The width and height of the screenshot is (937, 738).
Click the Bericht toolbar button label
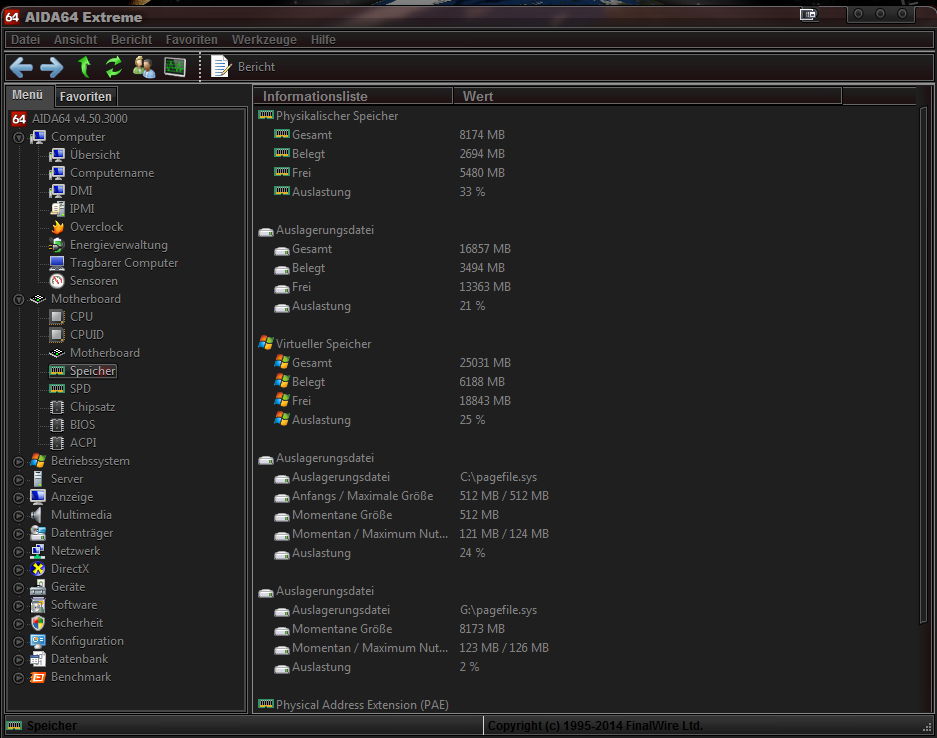(256, 67)
